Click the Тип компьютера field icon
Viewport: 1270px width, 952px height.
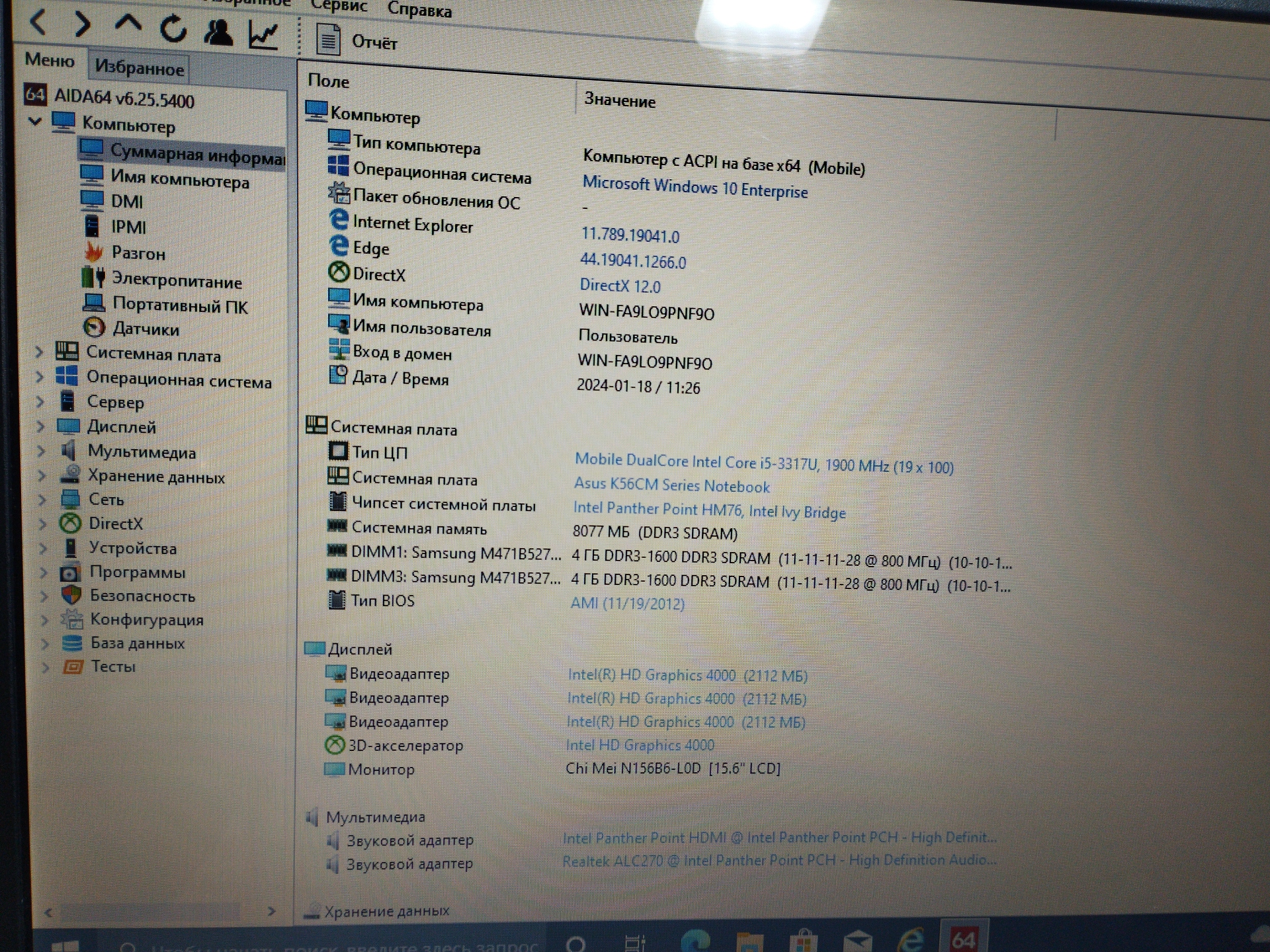pos(339,139)
